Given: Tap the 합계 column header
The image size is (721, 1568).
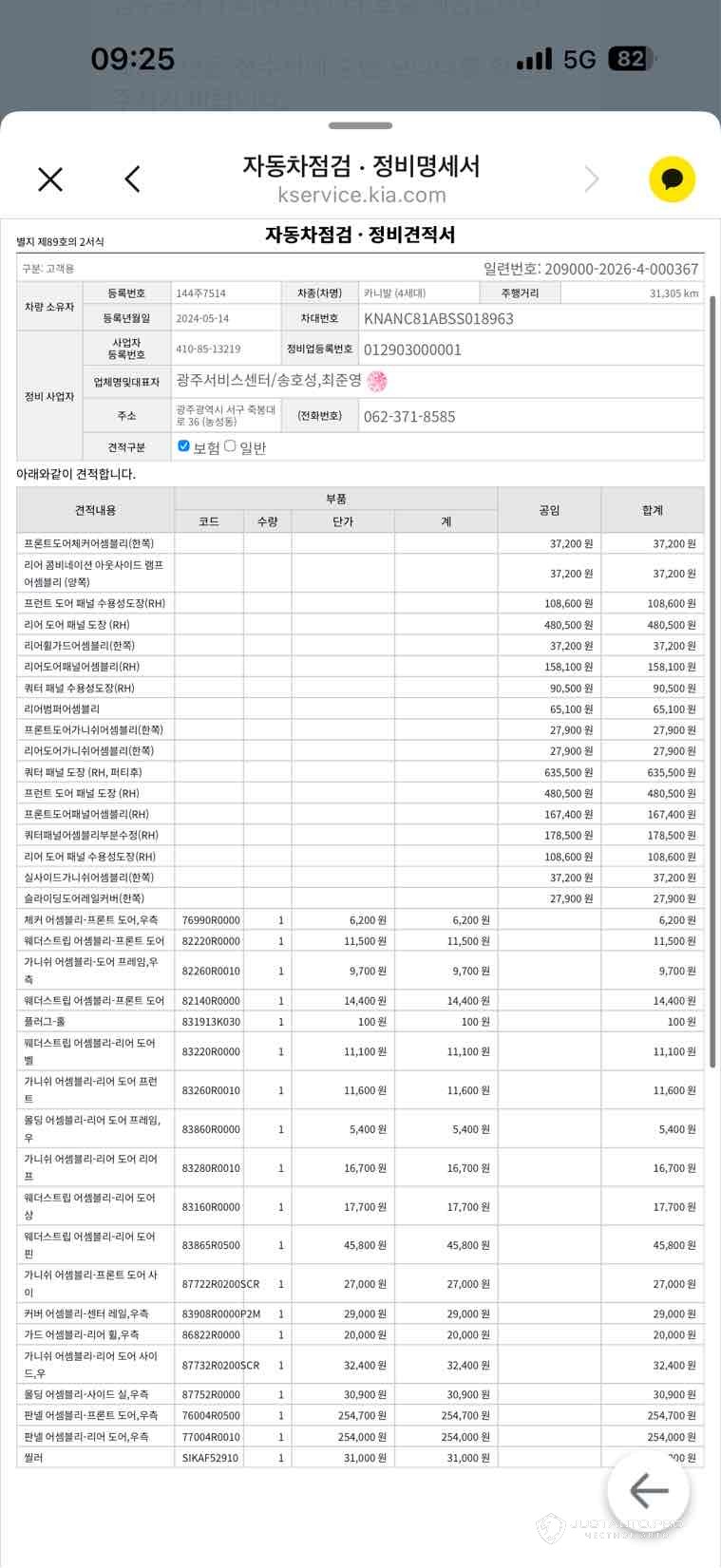Looking at the screenshot, I should (653, 510).
